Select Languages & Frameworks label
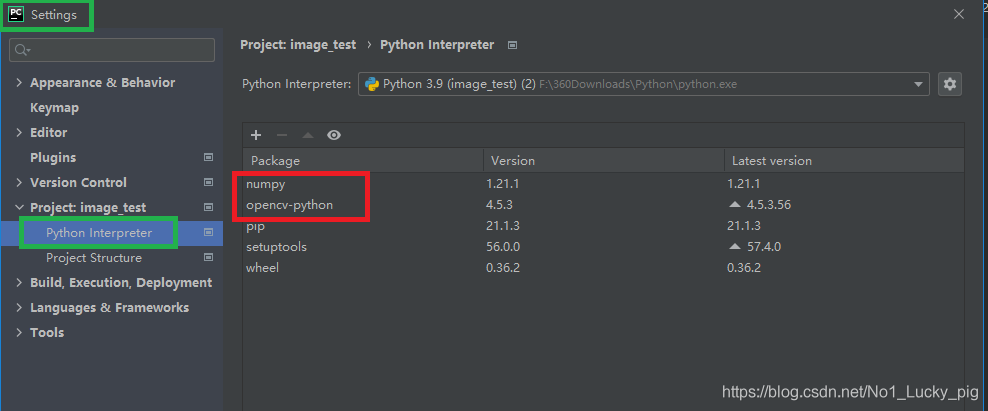This screenshot has height=411, width=988. (x=110, y=308)
